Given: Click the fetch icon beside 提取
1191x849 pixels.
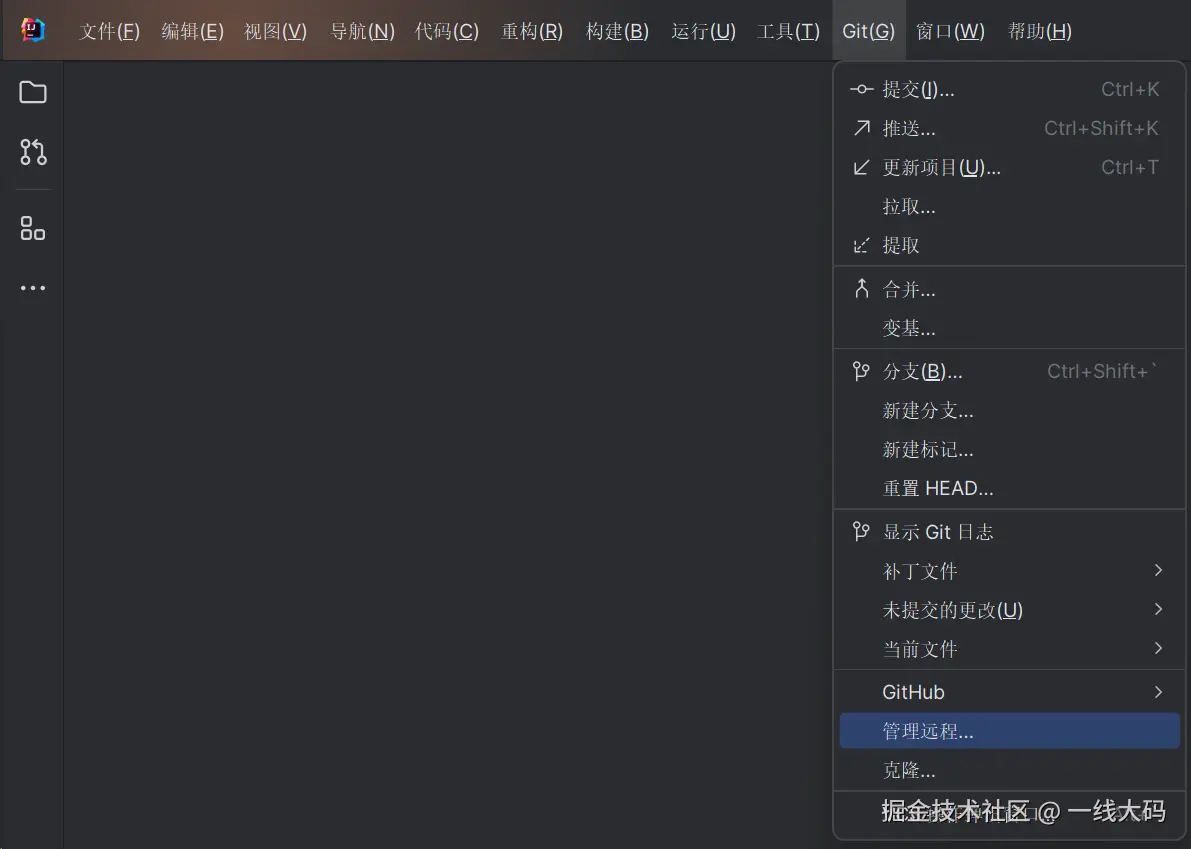Looking at the screenshot, I should (x=861, y=245).
